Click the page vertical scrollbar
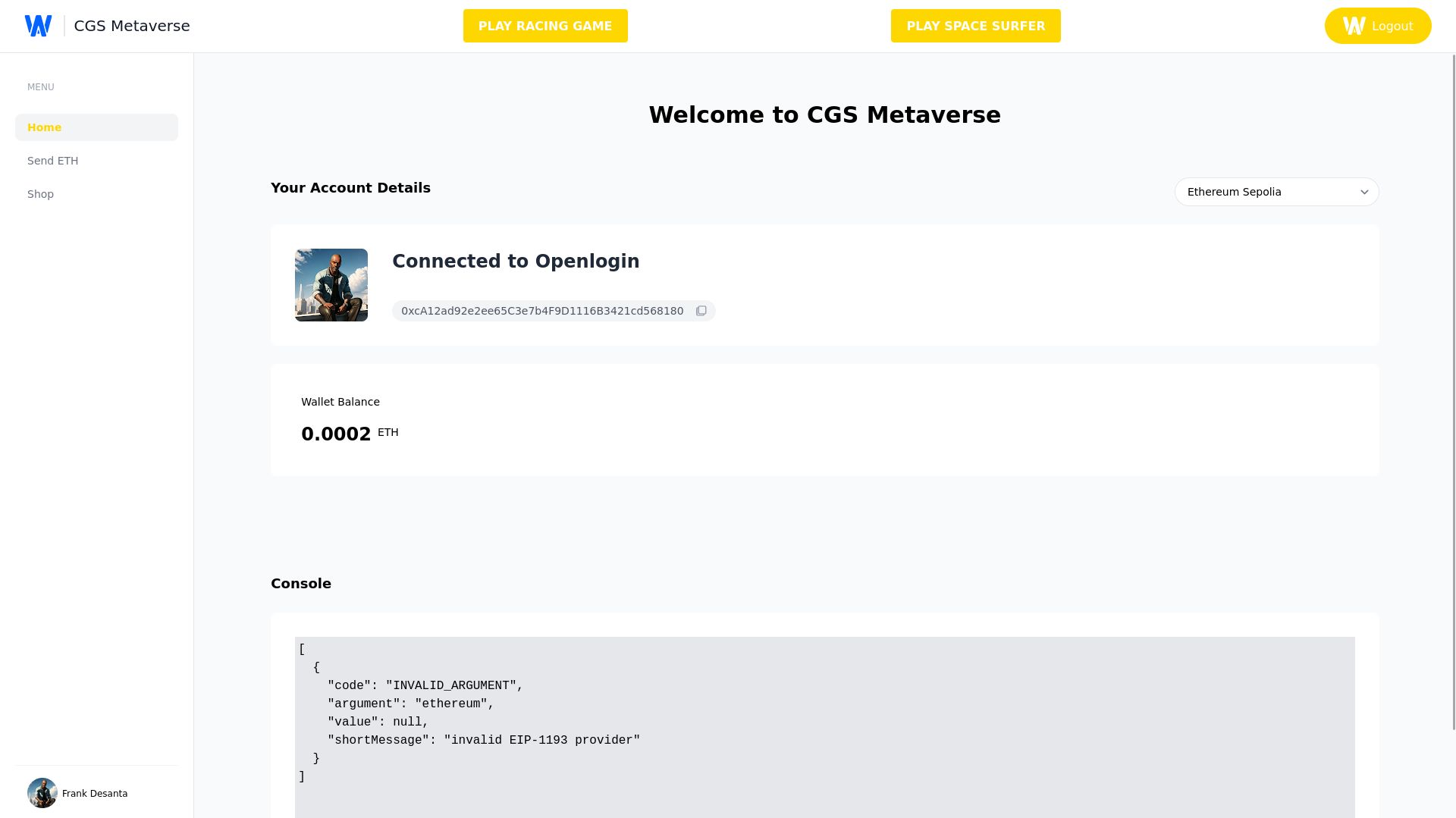The height and width of the screenshot is (818, 1456). (1453, 393)
